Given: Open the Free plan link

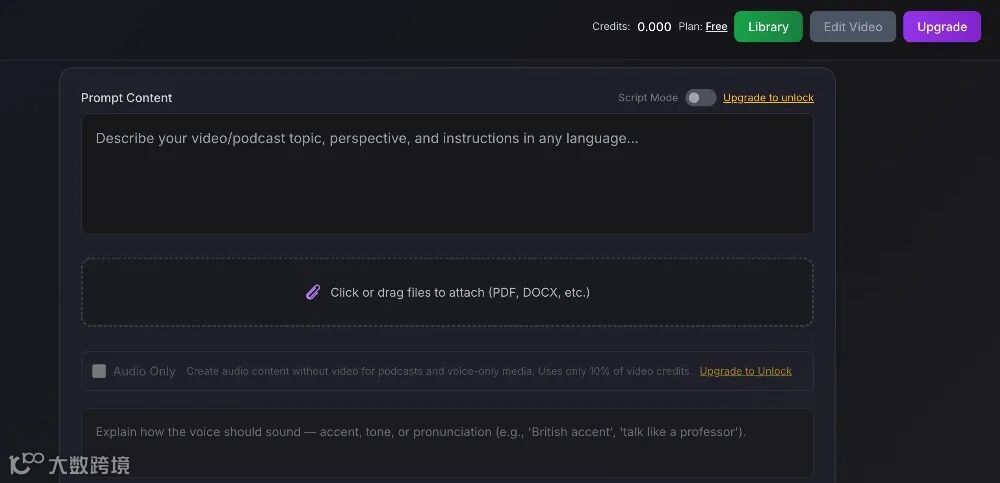Looking at the screenshot, I should point(716,27).
